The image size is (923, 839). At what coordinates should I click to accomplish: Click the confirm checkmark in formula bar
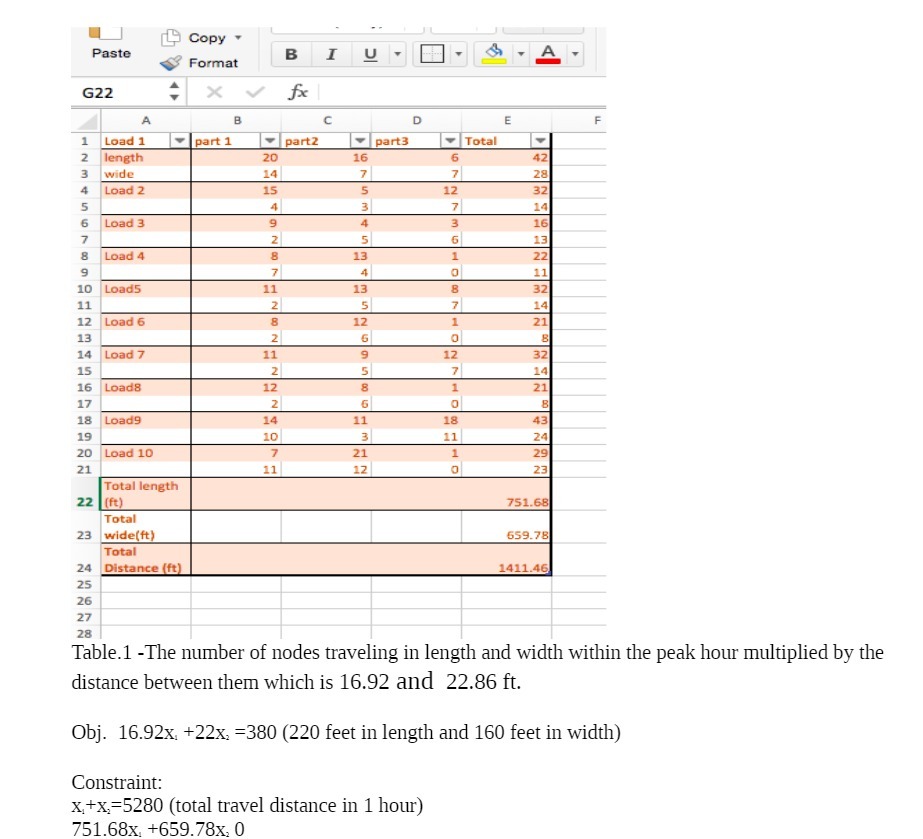coord(255,92)
